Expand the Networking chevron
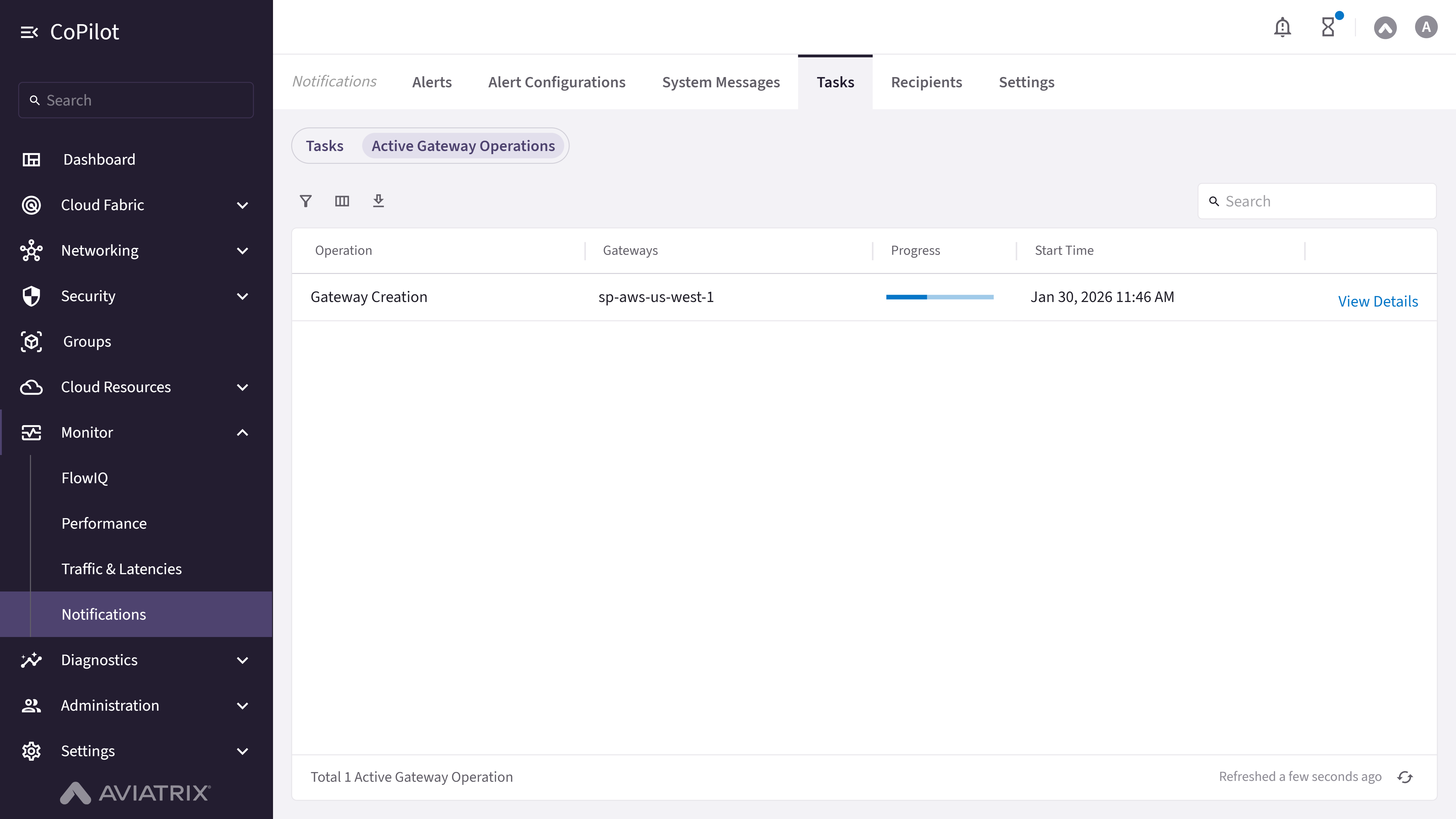The width and height of the screenshot is (1456, 819). pyautogui.click(x=243, y=250)
